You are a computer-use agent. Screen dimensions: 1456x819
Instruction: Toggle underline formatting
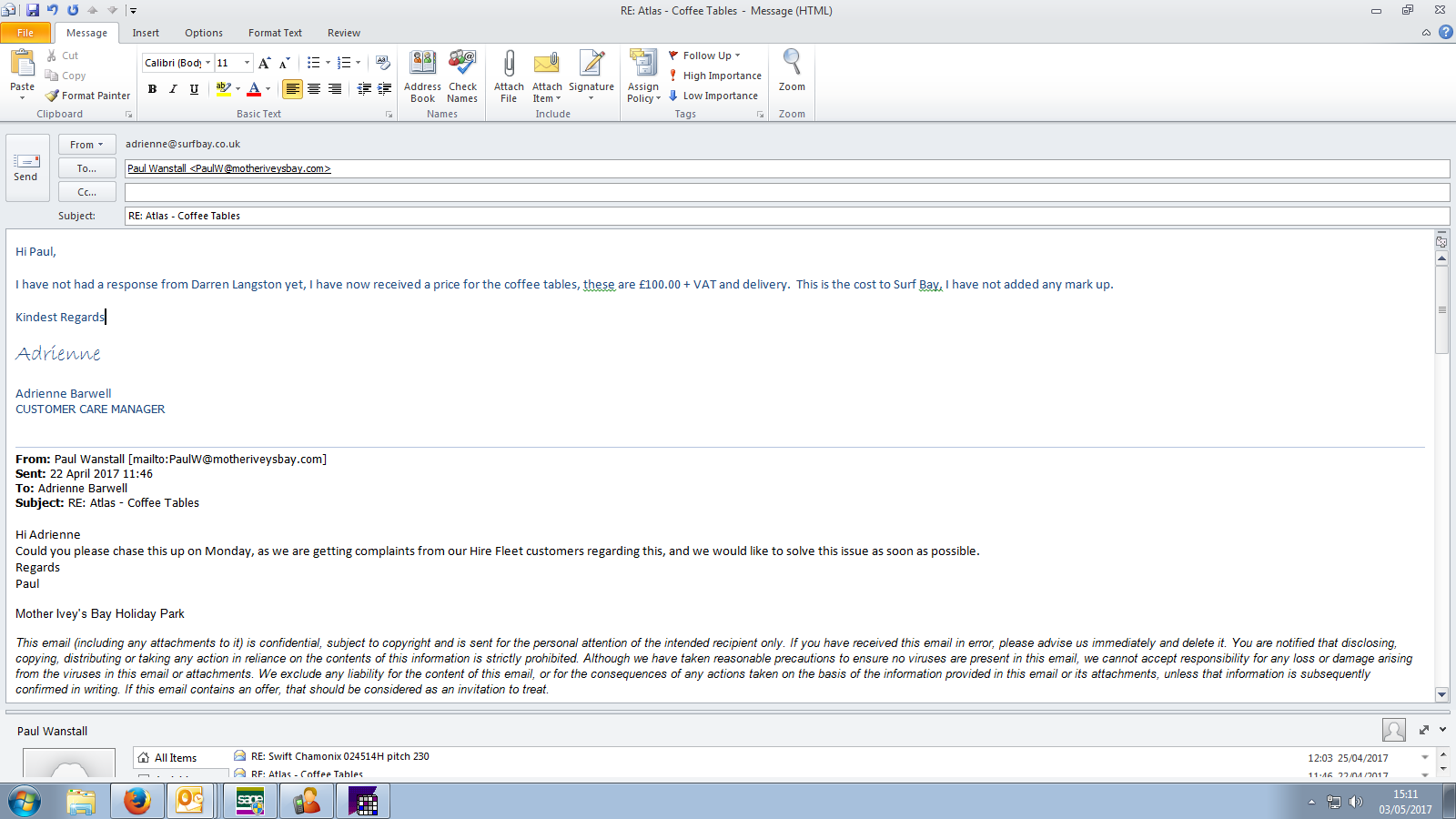[194, 89]
